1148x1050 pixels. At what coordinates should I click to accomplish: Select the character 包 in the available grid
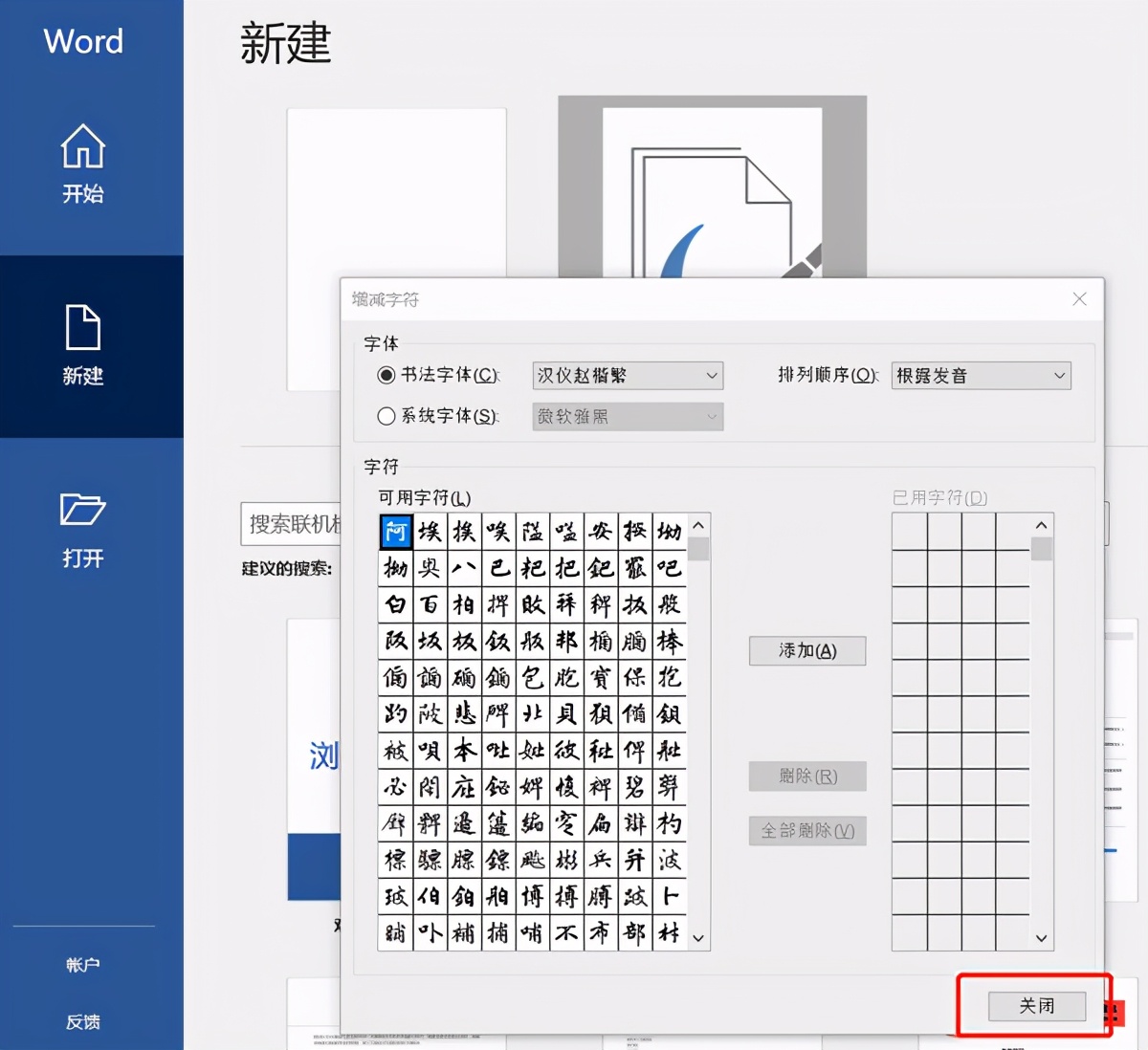click(x=533, y=677)
